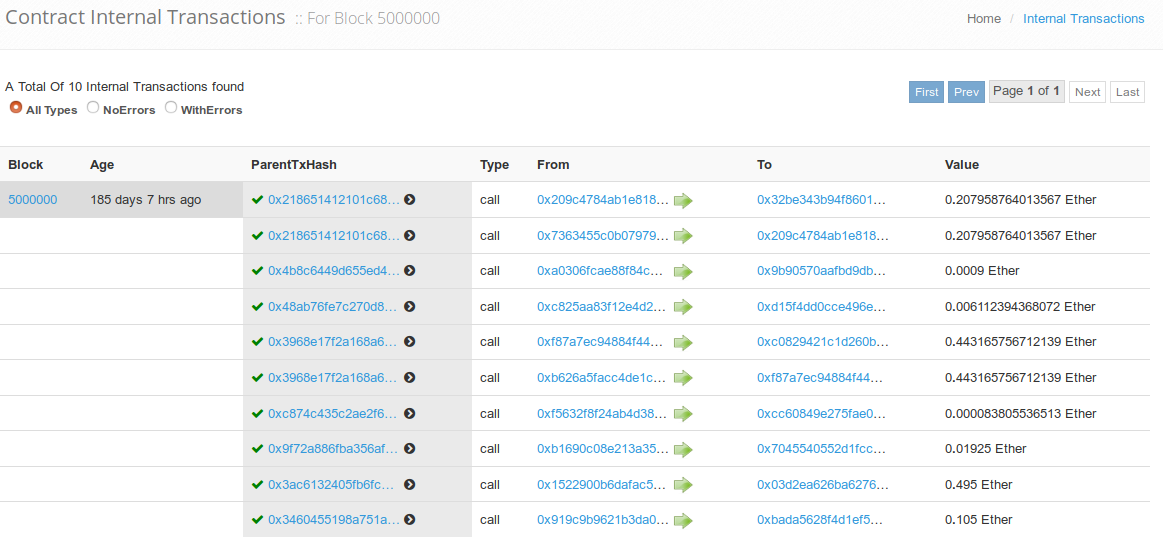Click the circle arrow icon beside 0x48ab76fe7c270d8 hash

point(410,307)
